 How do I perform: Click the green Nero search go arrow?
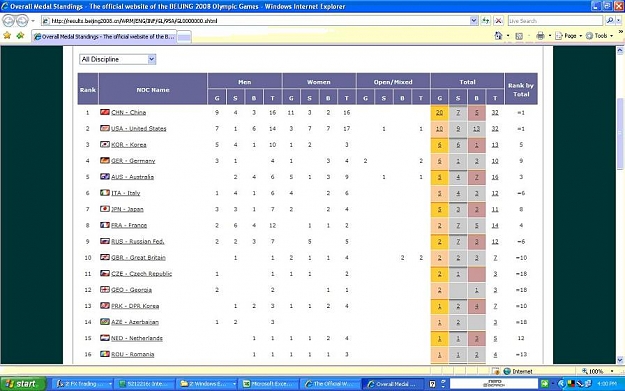(544, 384)
